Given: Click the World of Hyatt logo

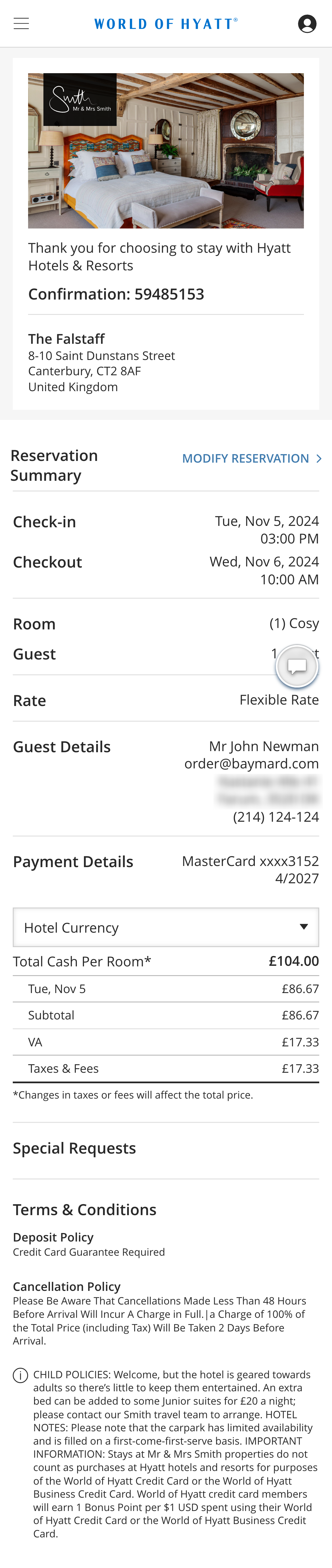Looking at the screenshot, I should pos(165,23).
